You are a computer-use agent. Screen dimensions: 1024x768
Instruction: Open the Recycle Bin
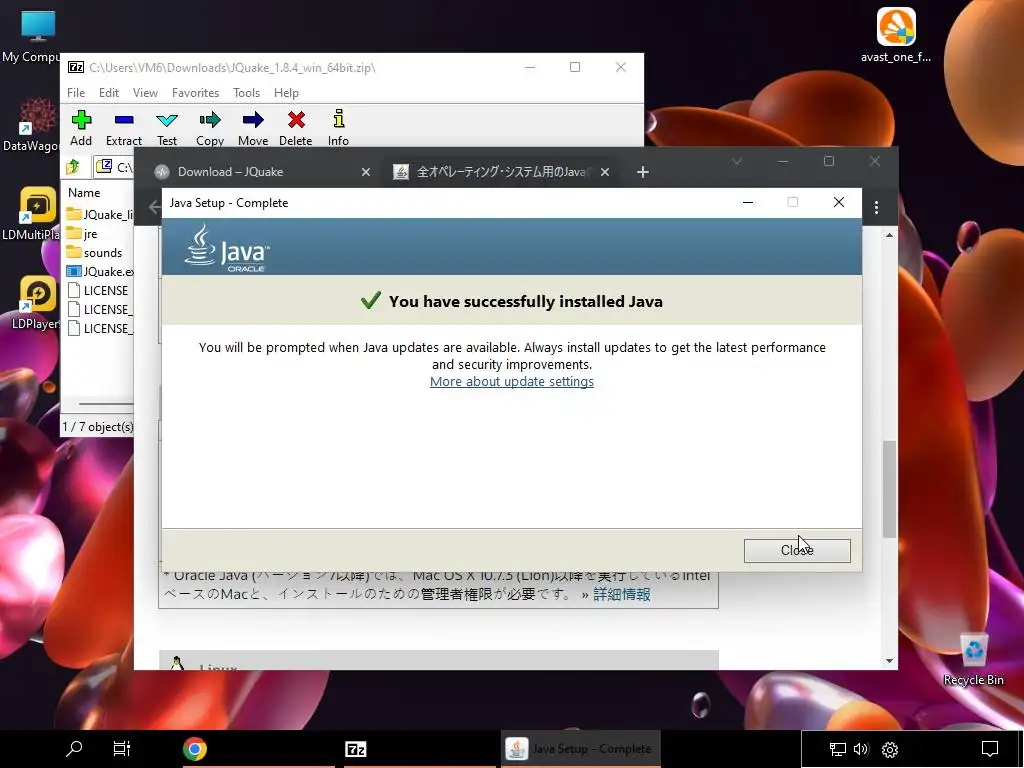[973, 660]
